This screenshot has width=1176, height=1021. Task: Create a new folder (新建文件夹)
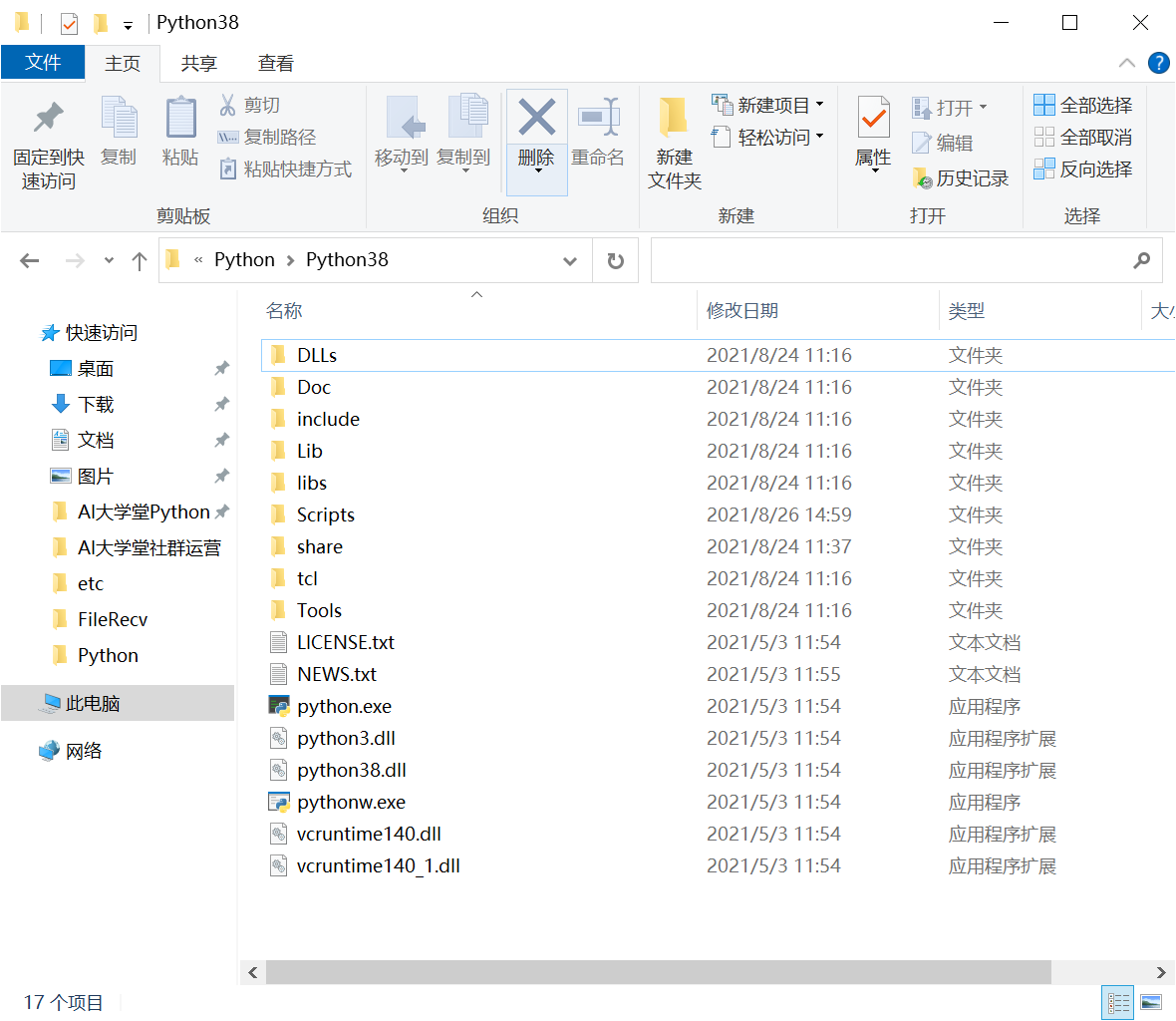[x=675, y=144]
